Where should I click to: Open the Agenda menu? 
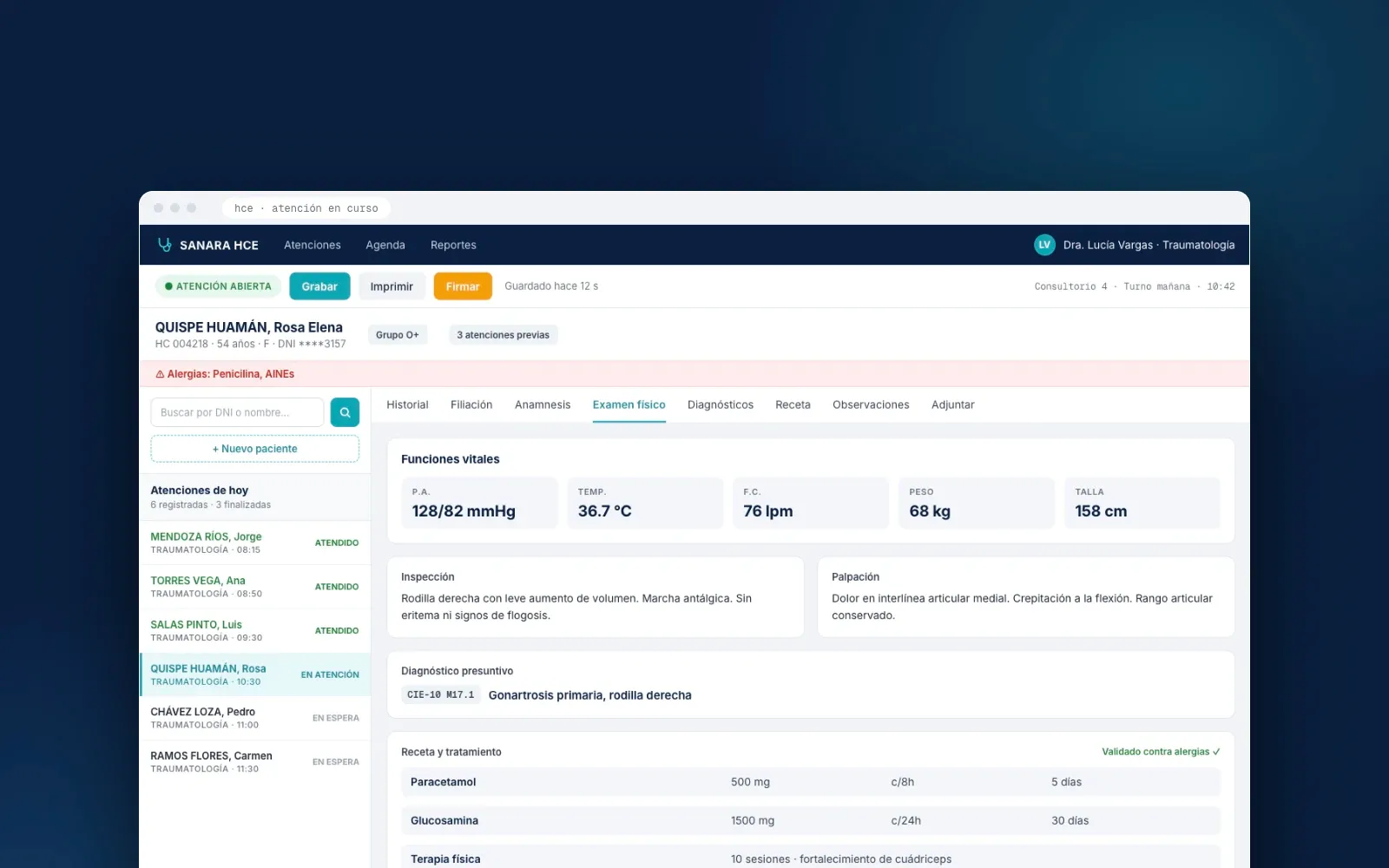pyautogui.click(x=385, y=245)
